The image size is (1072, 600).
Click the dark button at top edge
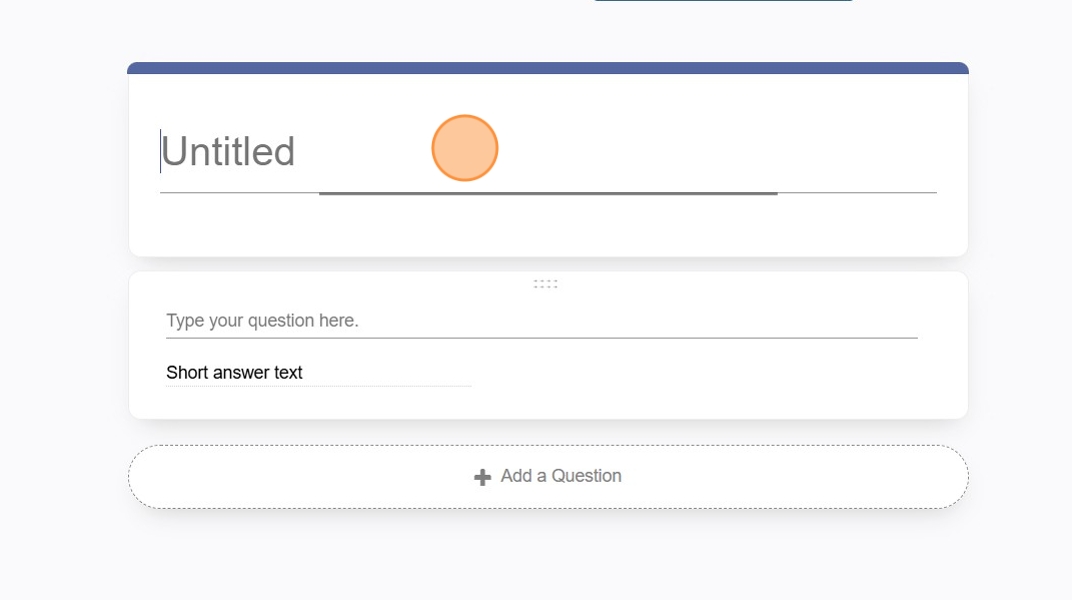pos(723,1)
